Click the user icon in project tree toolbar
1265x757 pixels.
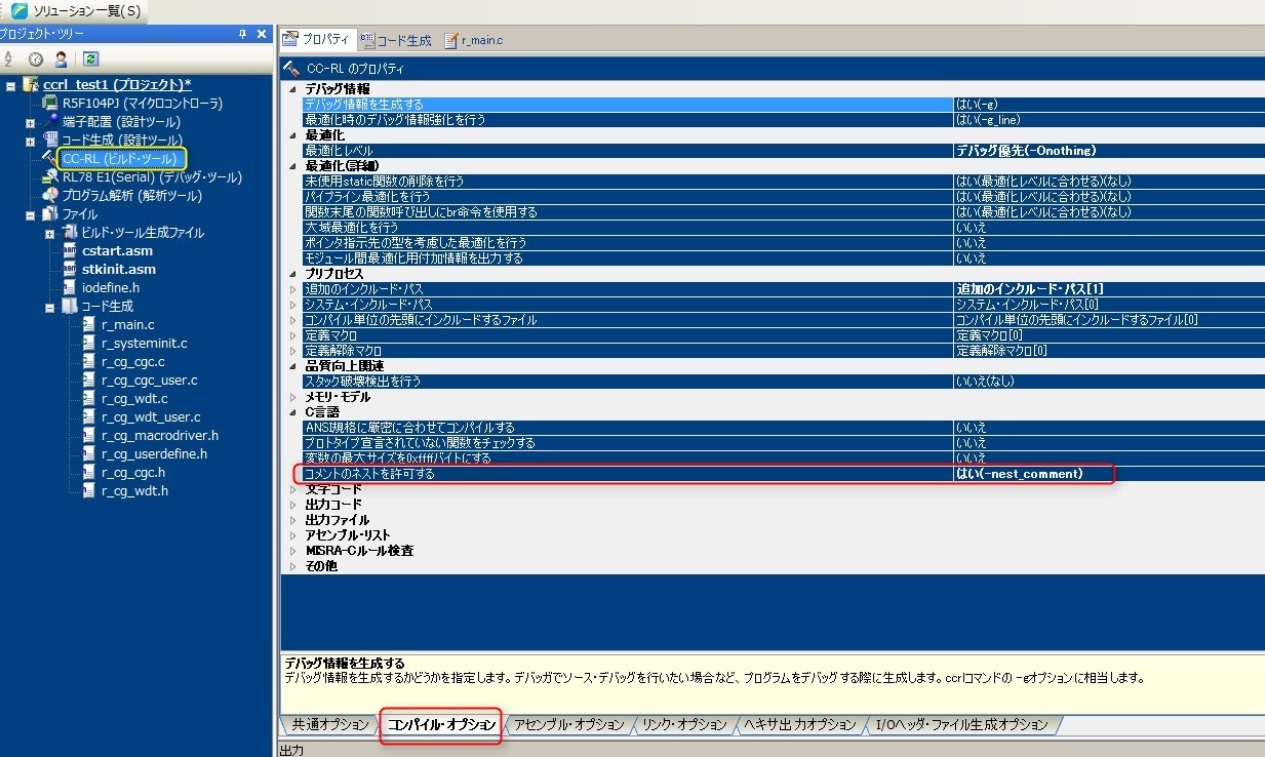(61, 59)
